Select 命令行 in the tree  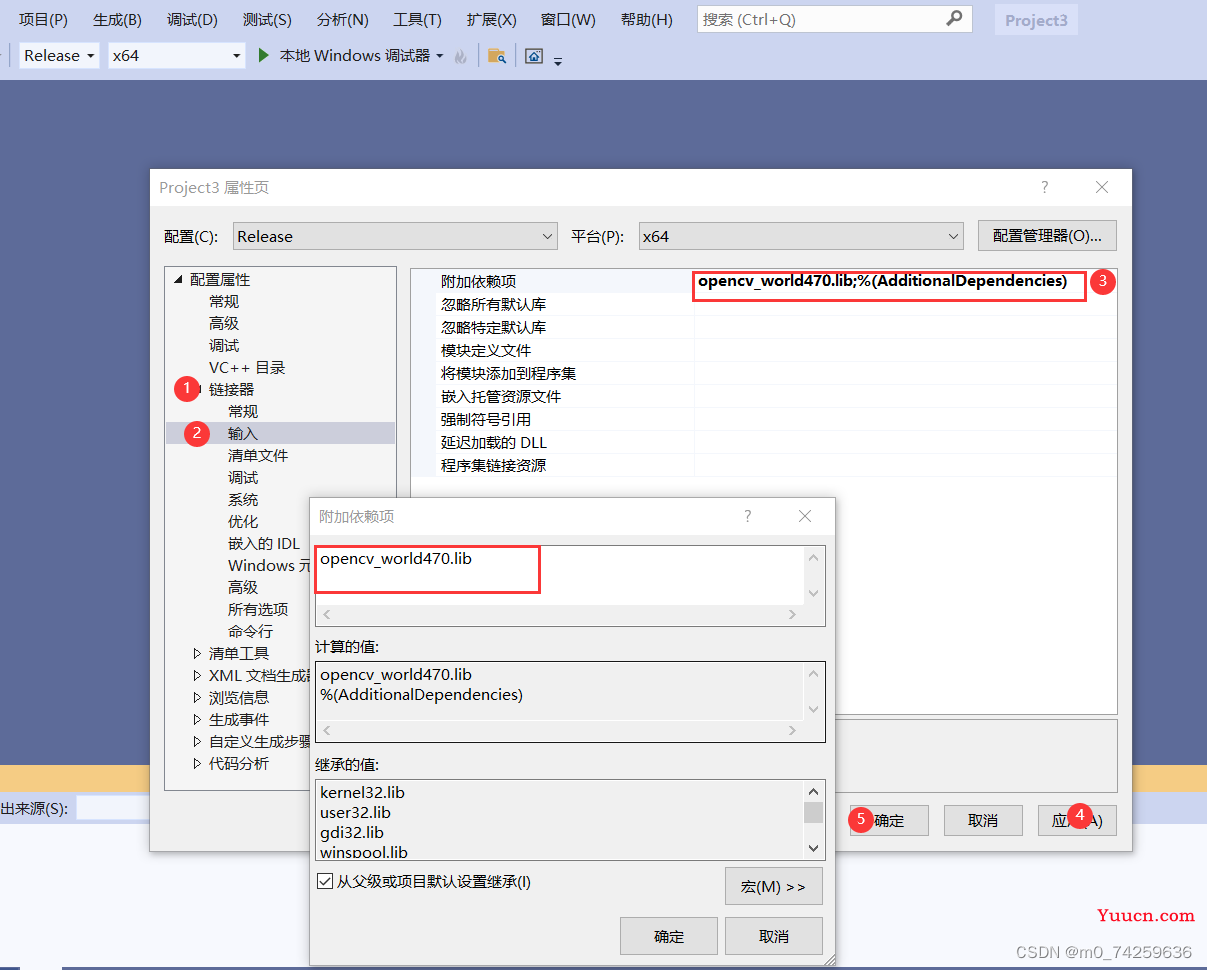[250, 631]
